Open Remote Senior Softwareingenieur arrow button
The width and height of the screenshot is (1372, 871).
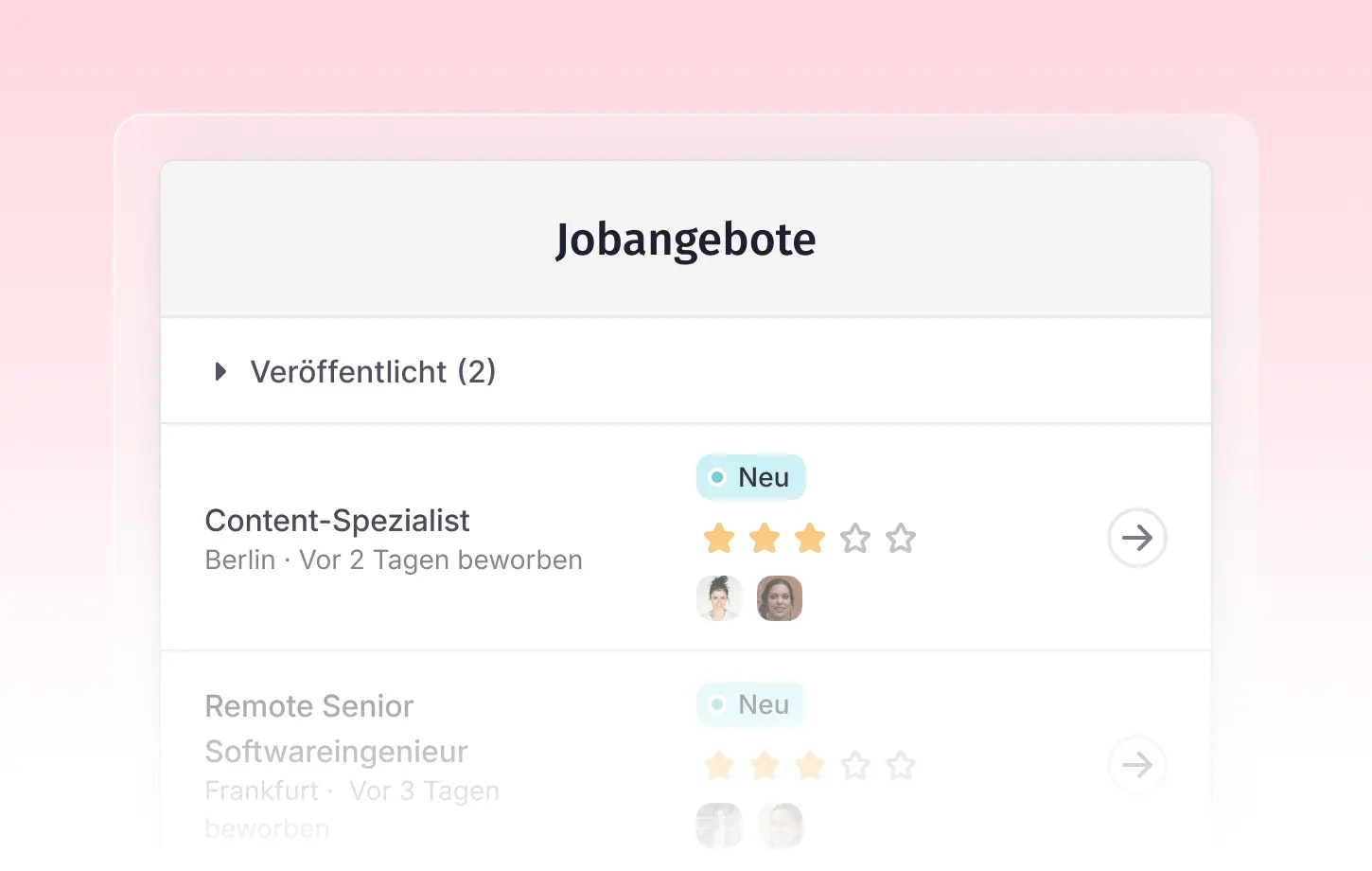tap(1136, 765)
